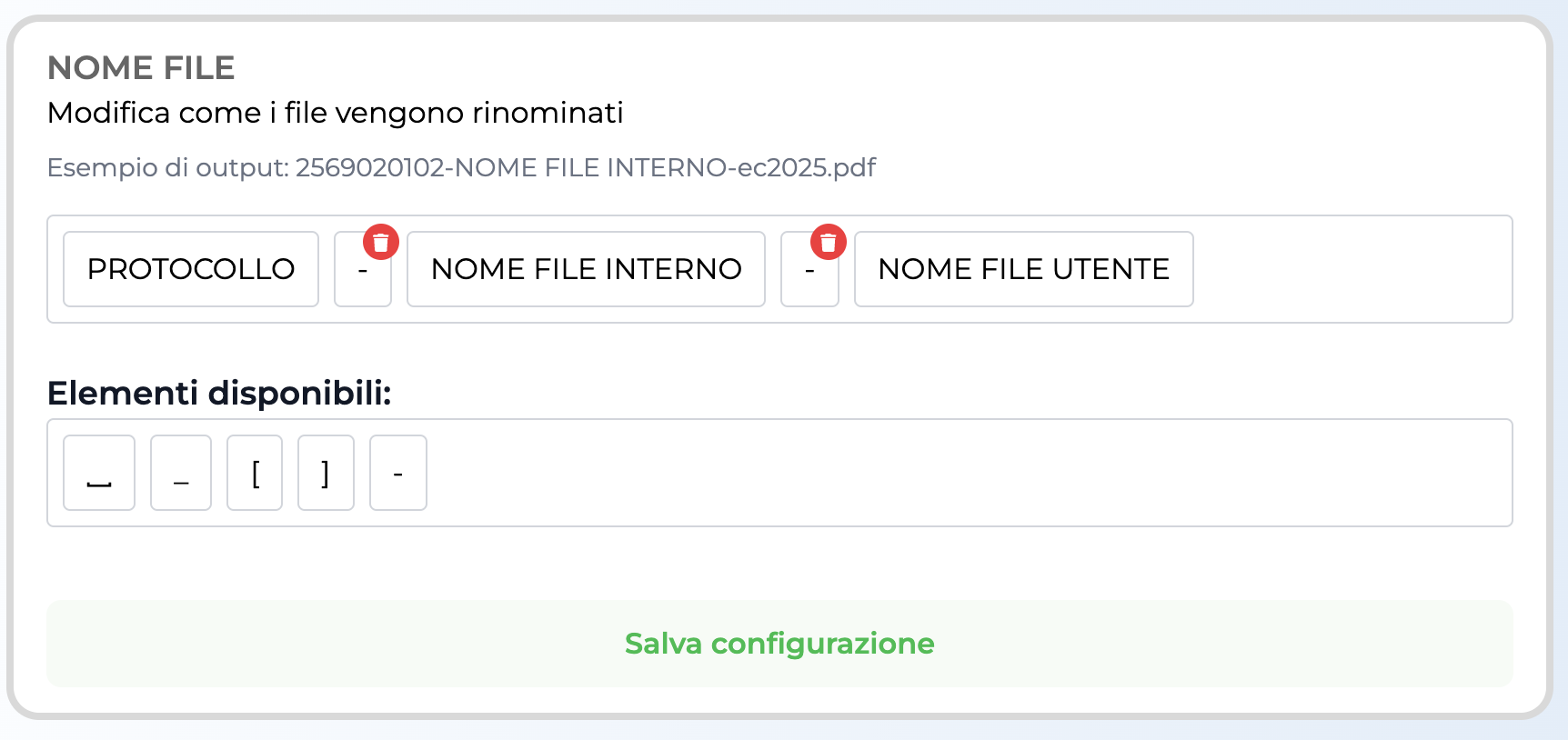Select the PROTOCOLLO chip in the filename sequence
The width and height of the screenshot is (1568, 740).
tap(190, 269)
